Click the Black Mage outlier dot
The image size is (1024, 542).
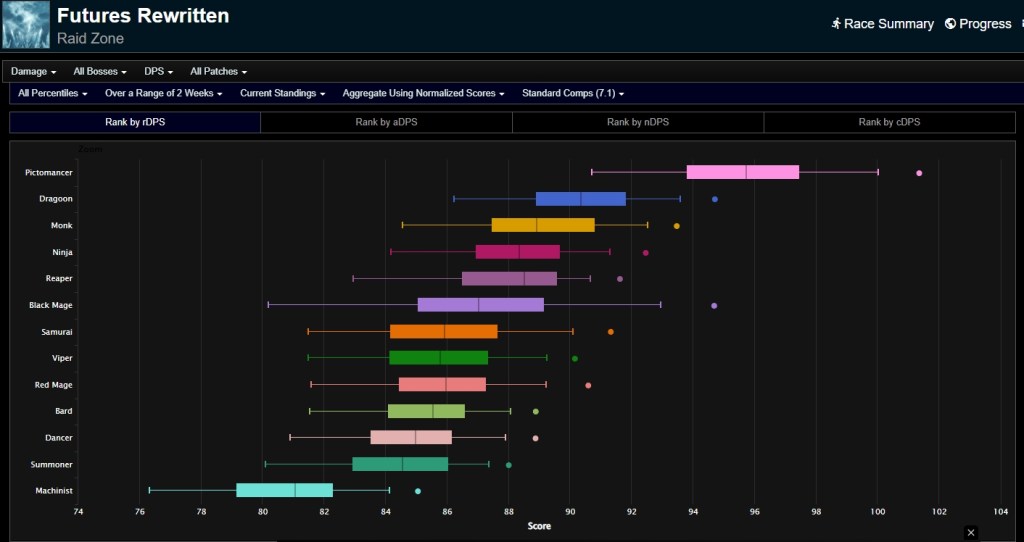pyautogui.click(x=713, y=305)
